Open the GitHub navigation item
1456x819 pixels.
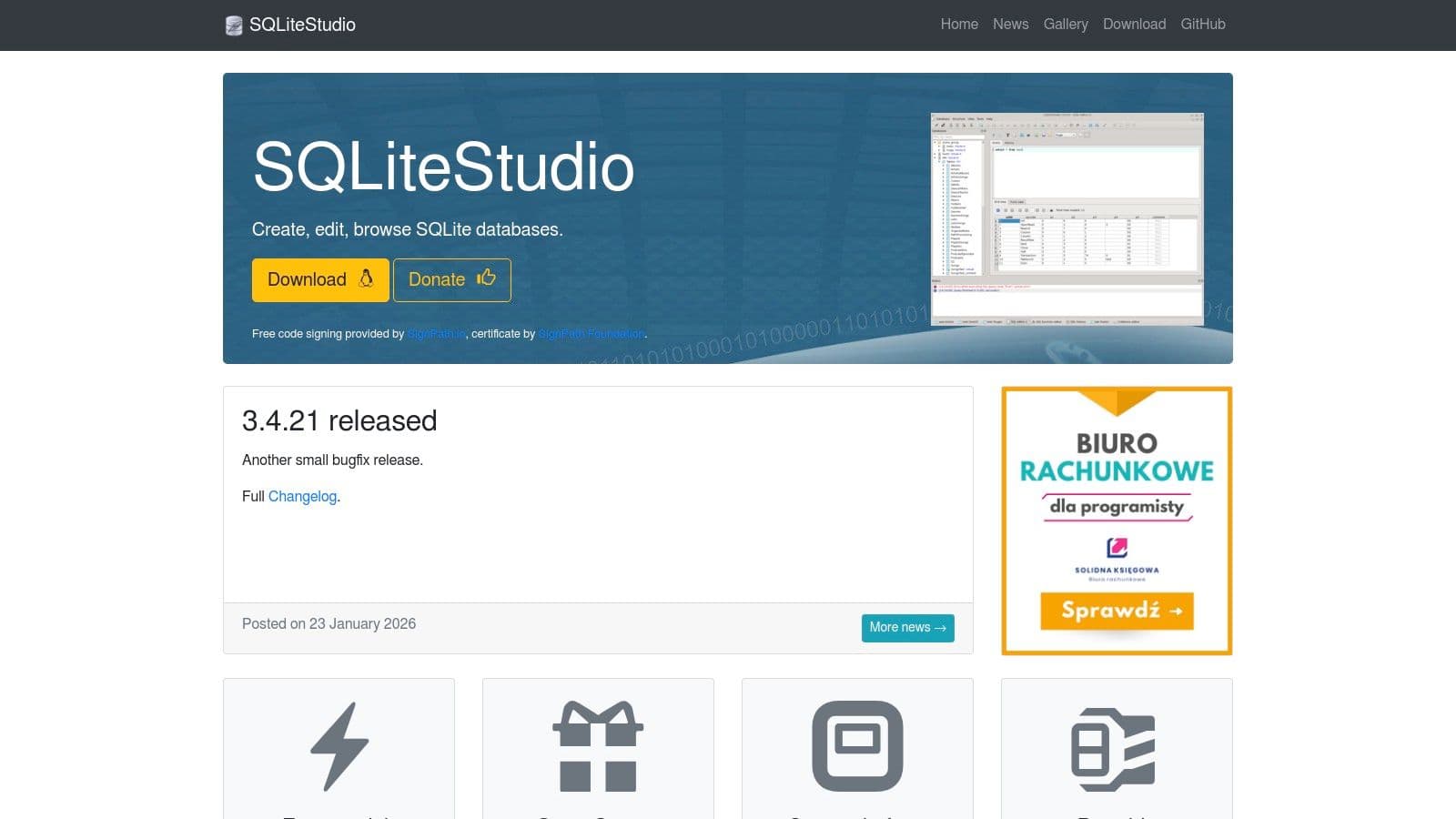coord(1203,25)
